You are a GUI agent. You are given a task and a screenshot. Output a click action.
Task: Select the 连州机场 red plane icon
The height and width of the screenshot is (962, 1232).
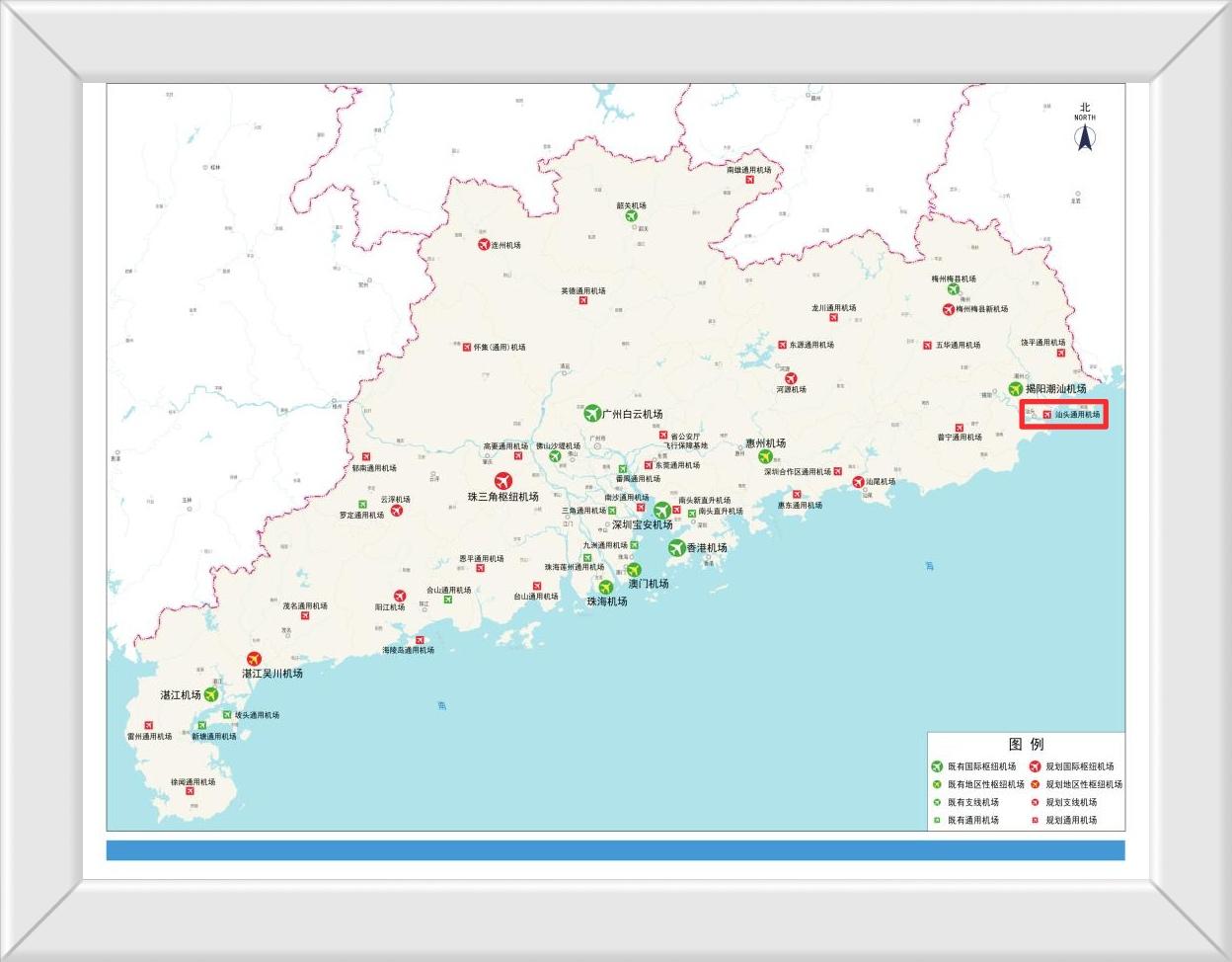tap(484, 245)
